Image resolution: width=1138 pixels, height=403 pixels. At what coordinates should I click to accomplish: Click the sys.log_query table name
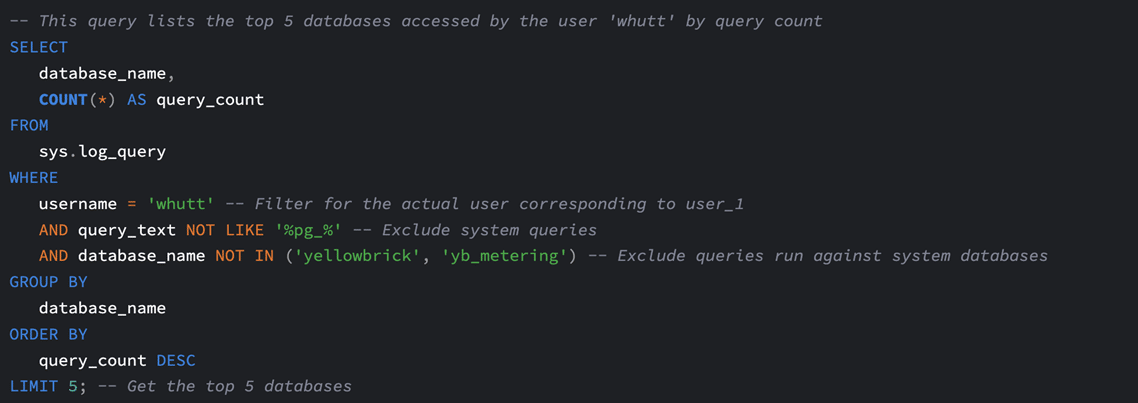(102, 152)
